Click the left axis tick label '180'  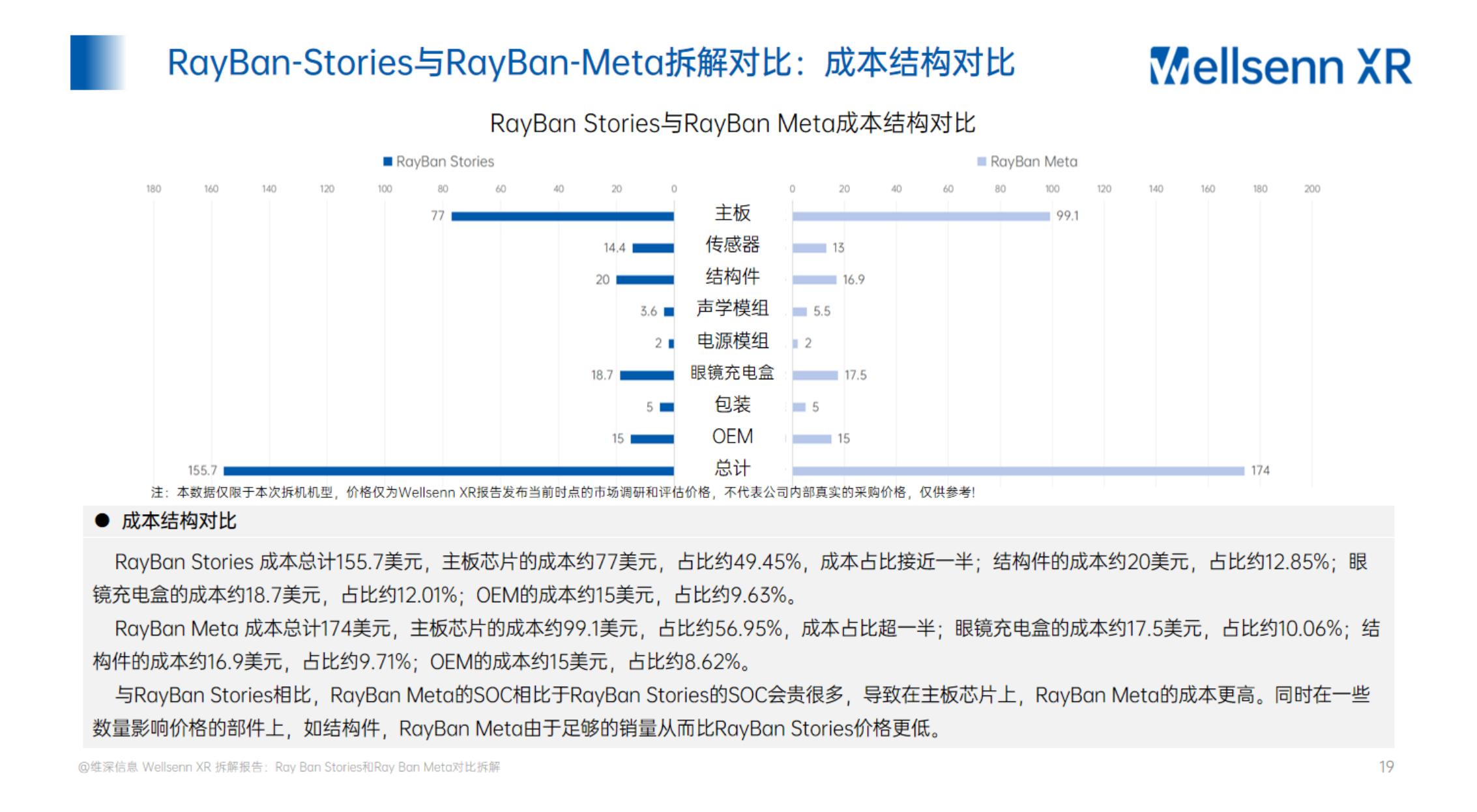pos(153,189)
